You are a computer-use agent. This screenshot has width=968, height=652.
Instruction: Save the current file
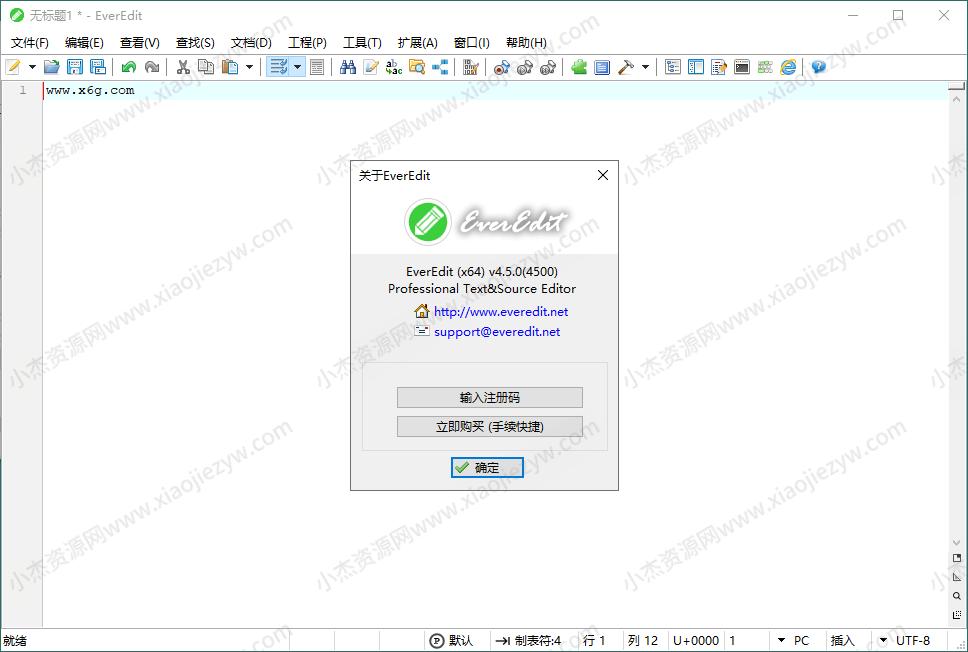pyautogui.click(x=75, y=67)
